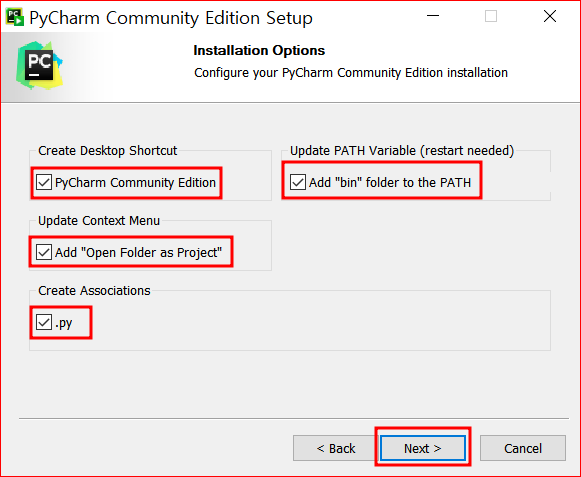The width and height of the screenshot is (581, 477).
Task: Go back with the < Back button
Action: click(x=336, y=448)
